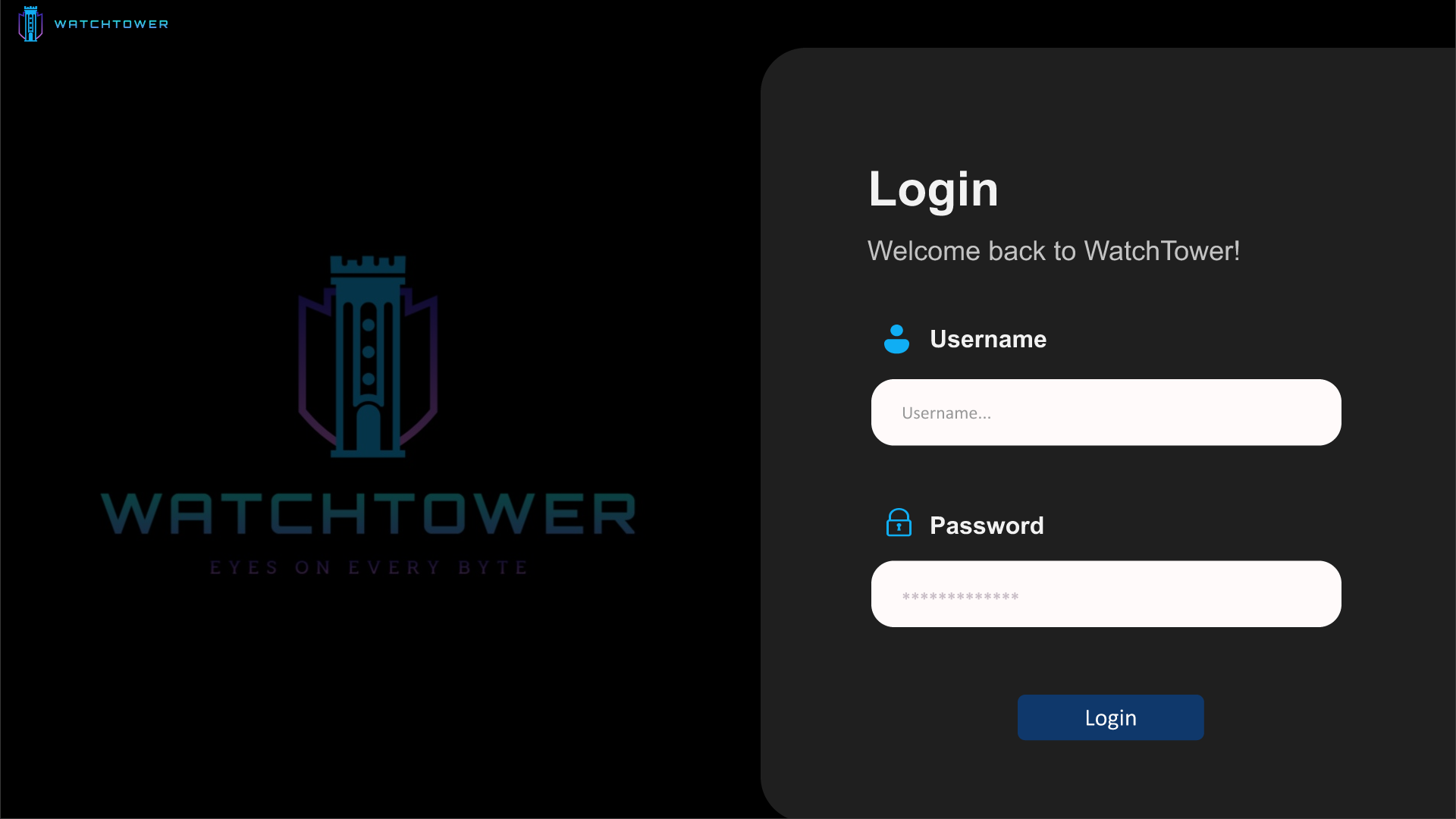
Task: Click the blue padlock icon
Action: tap(899, 522)
